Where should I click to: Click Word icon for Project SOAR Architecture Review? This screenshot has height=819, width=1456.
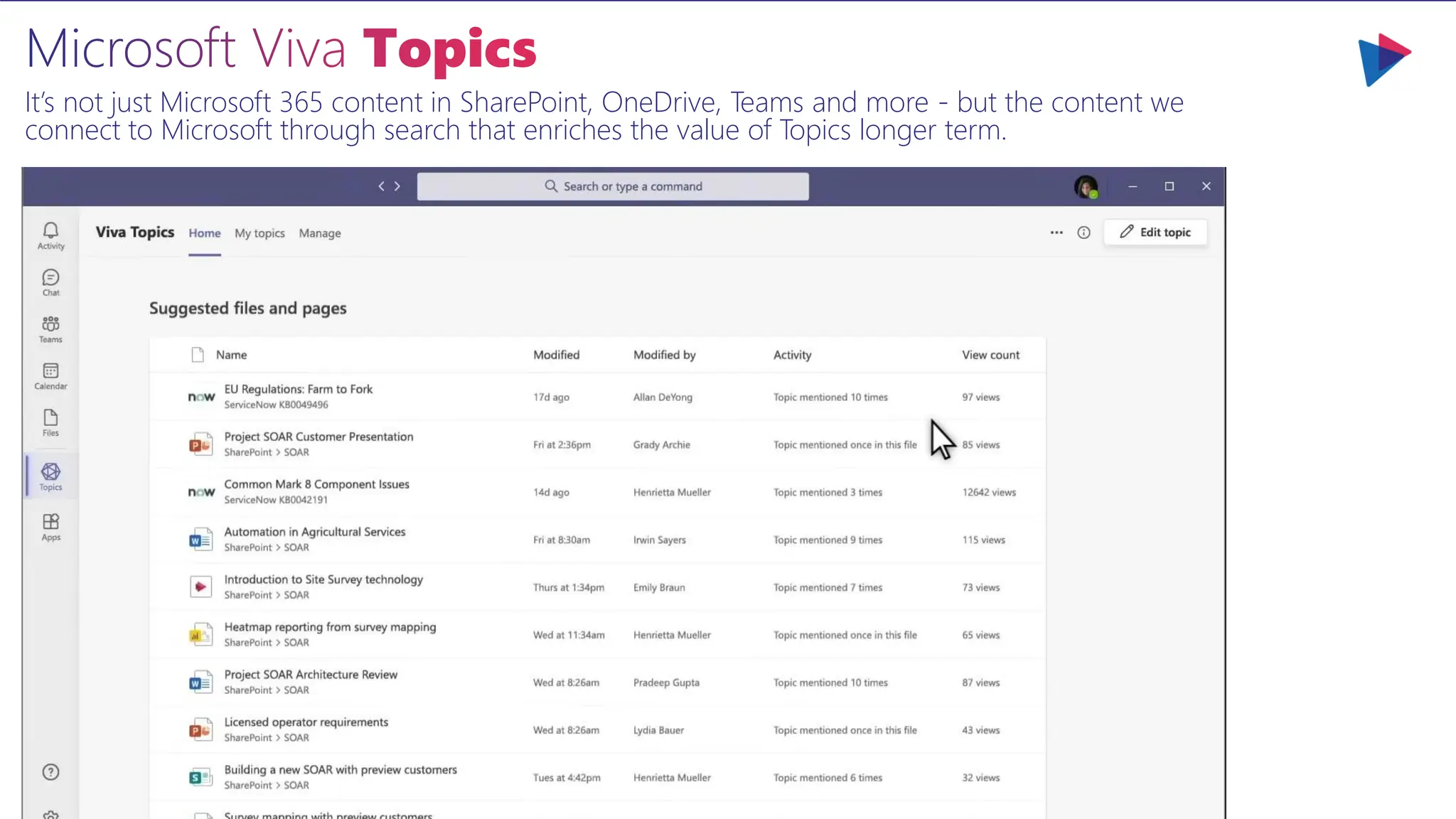[200, 682]
